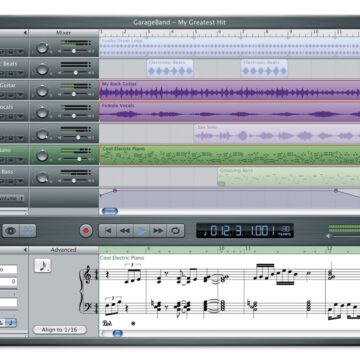Click the Vocals track pan knob

(42, 112)
